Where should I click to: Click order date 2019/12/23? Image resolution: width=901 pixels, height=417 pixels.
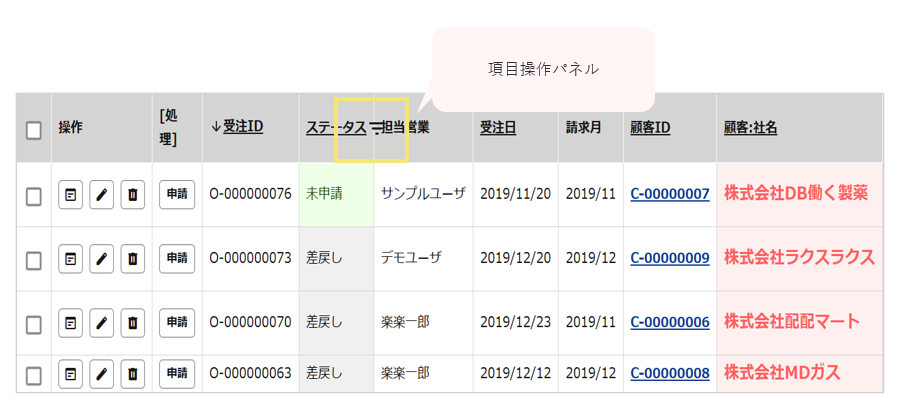(x=515, y=322)
